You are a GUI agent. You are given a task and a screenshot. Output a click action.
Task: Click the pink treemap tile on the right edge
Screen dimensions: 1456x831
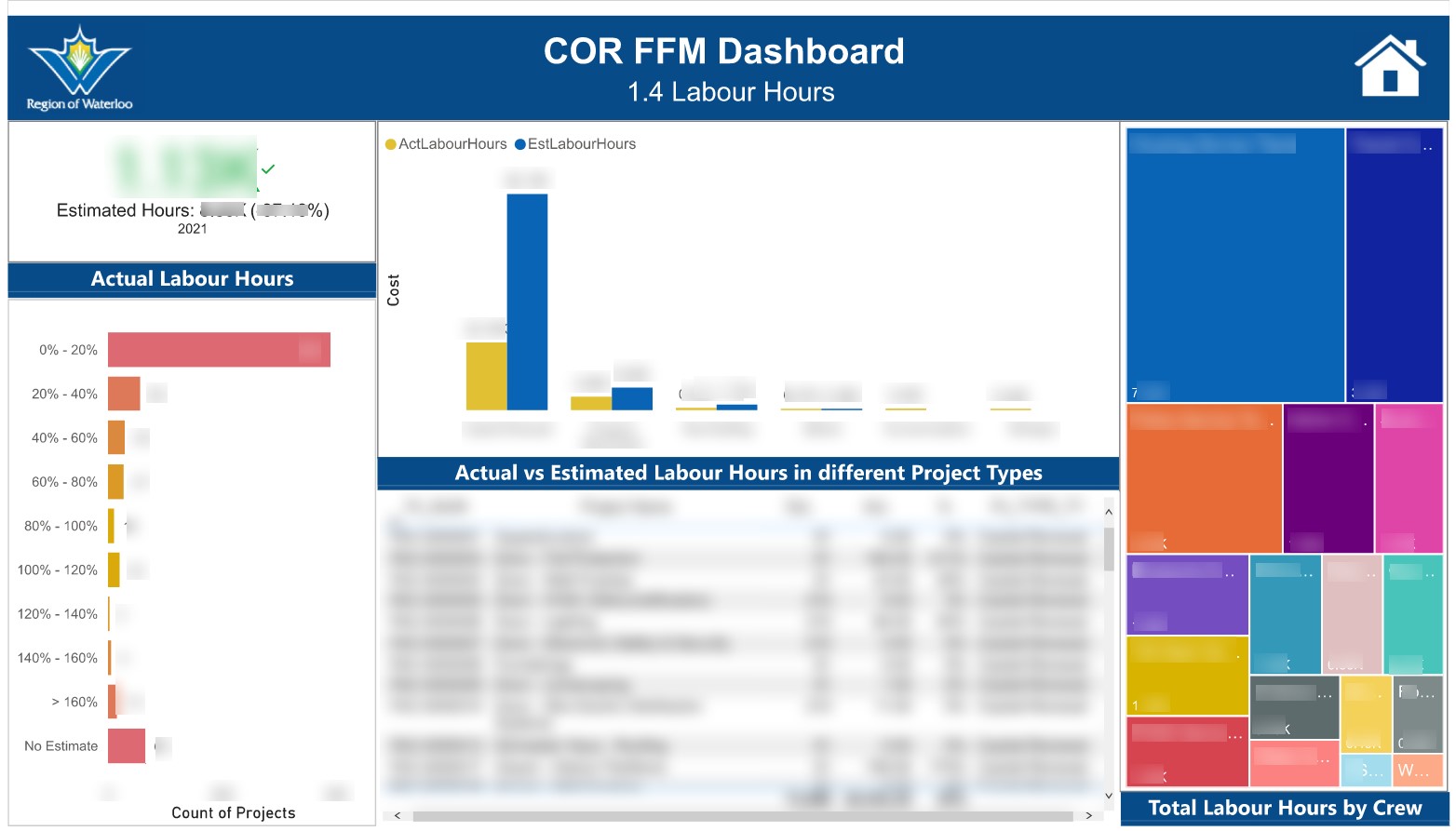[1410, 479]
